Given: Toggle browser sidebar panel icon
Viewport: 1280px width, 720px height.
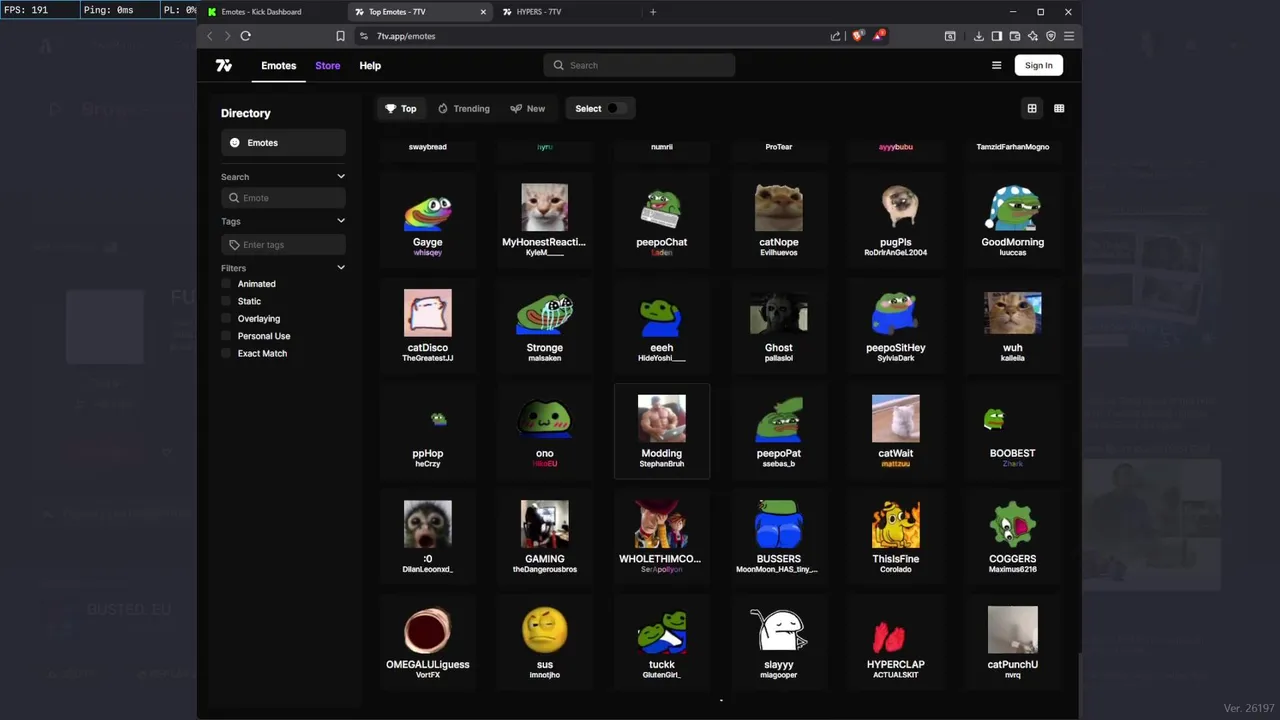Looking at the screenshot, I should [x=996, y=36].
